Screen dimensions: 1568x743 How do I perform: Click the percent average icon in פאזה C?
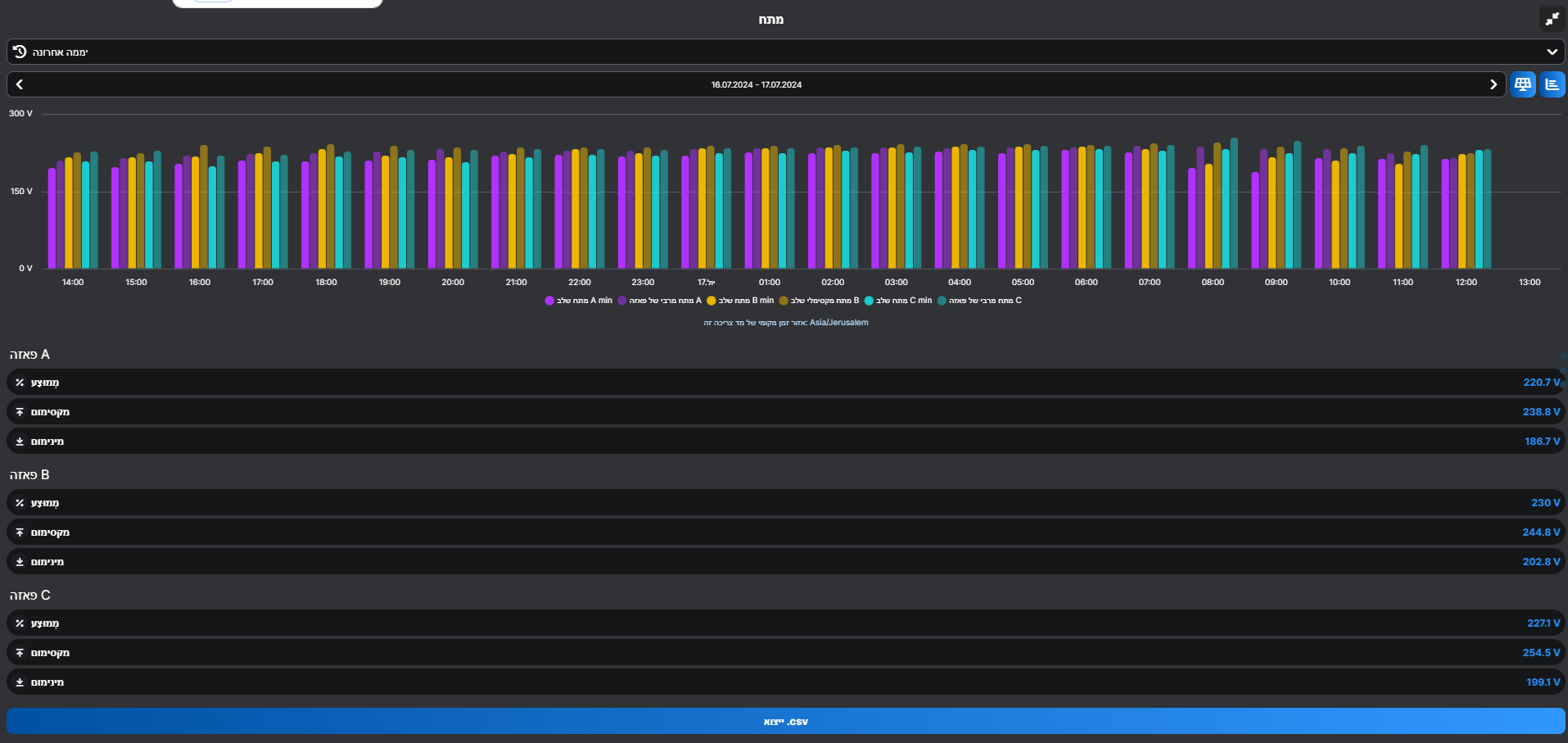(x=20, y=623)
